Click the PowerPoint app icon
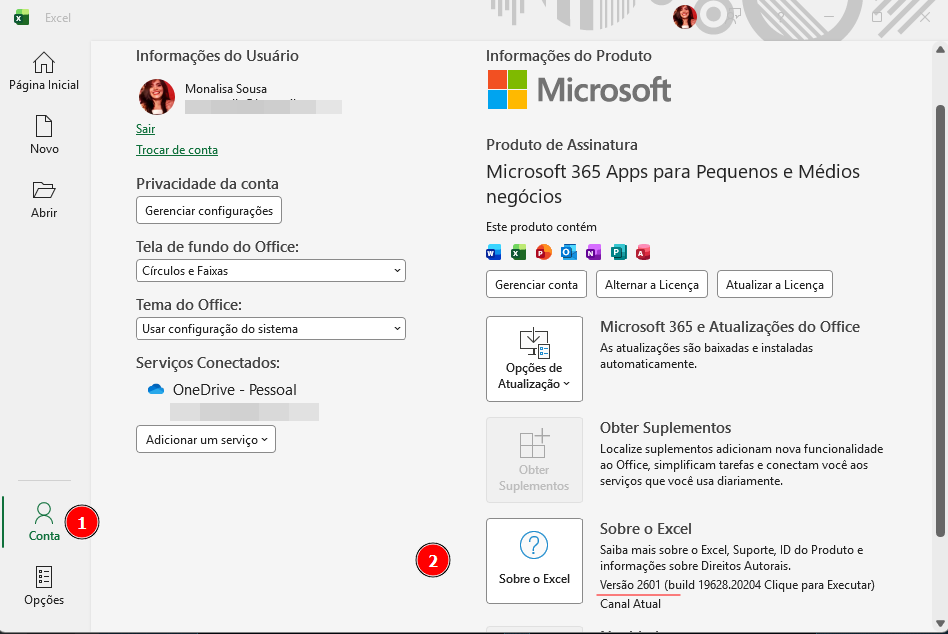Viewport: 948px width, 634px height. pyautogui.click(x=544, y=252)
